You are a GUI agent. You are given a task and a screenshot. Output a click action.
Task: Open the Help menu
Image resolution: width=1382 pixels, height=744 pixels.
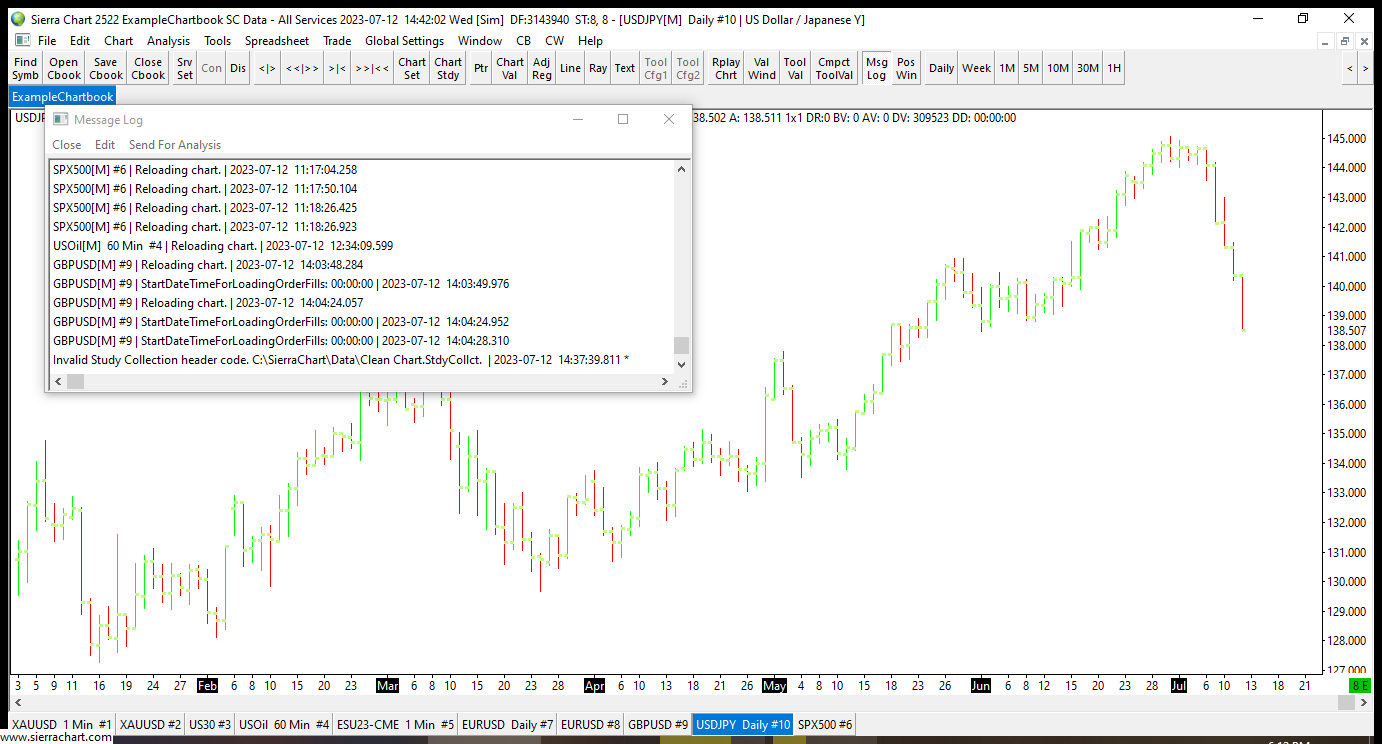(591, 41)
